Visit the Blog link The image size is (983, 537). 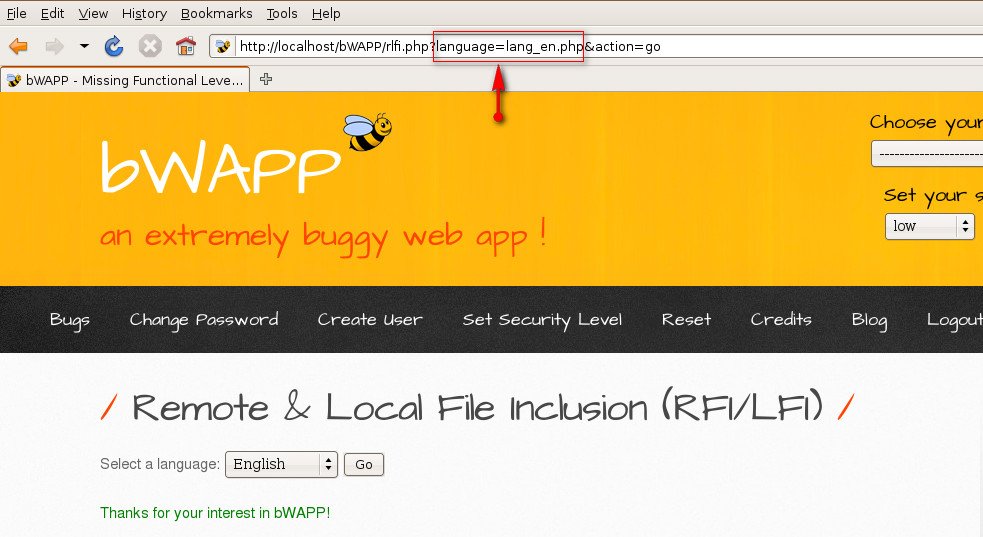click(x=869, y=320)
